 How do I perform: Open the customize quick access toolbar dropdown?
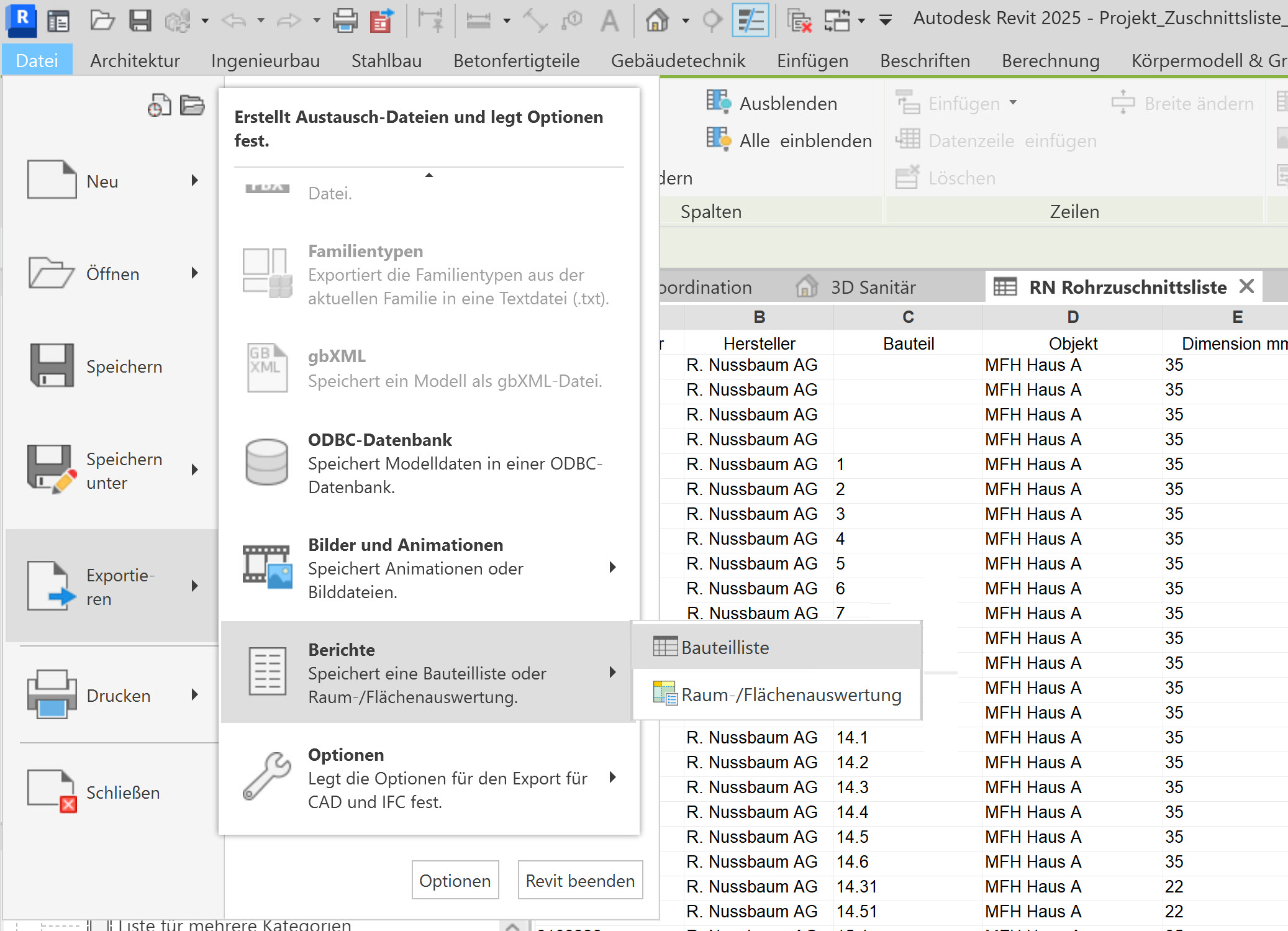(886, 20)
